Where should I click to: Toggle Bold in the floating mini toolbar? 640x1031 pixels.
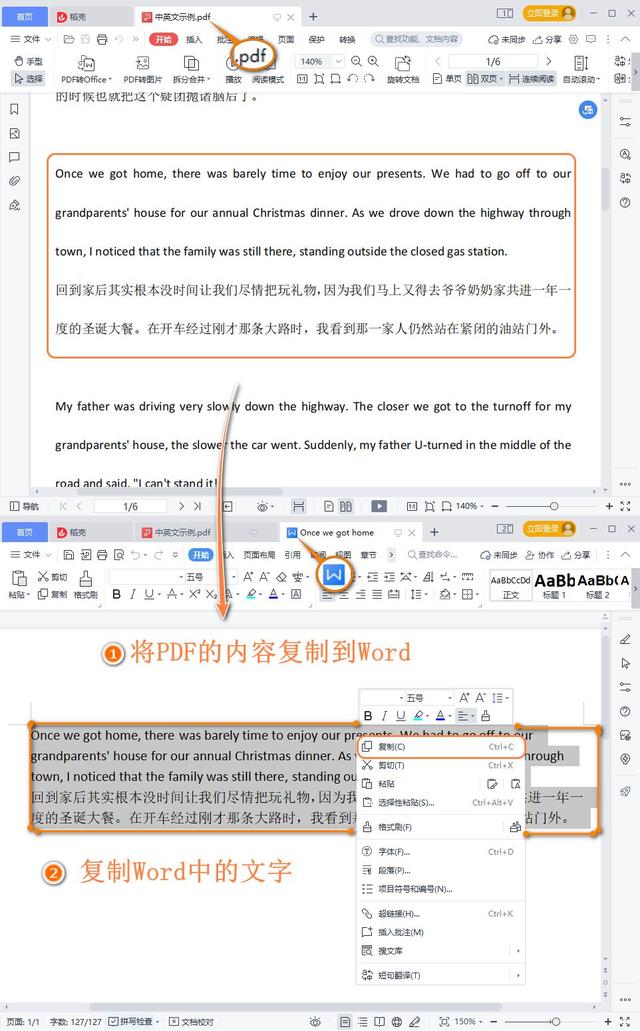(368, 715)
